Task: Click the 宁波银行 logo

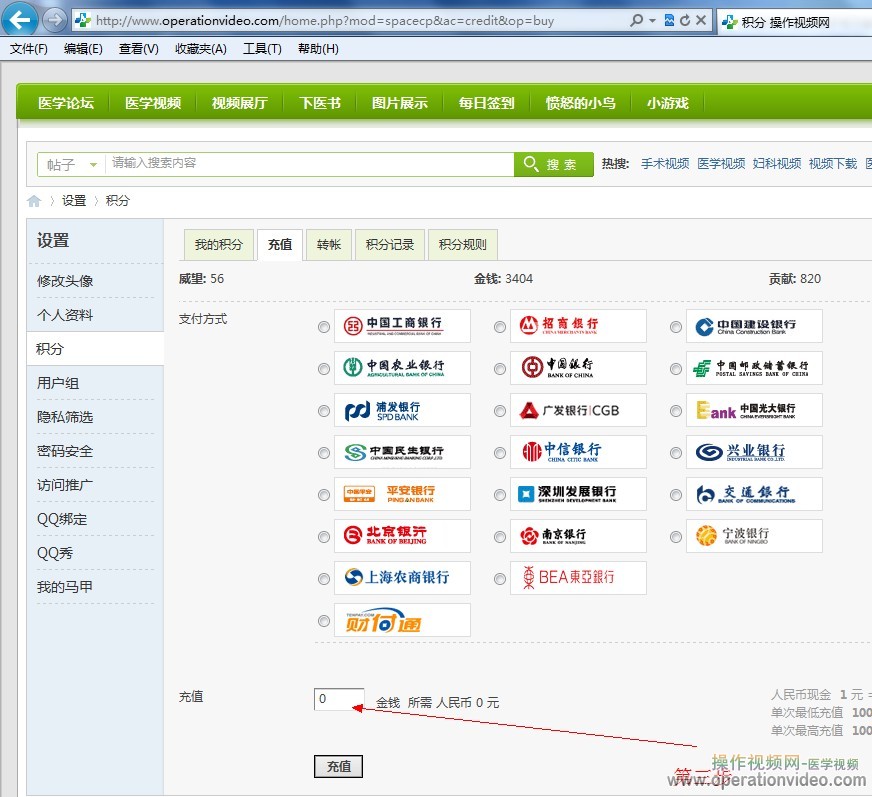Action: pyautogui.click(x=754, y=536)
